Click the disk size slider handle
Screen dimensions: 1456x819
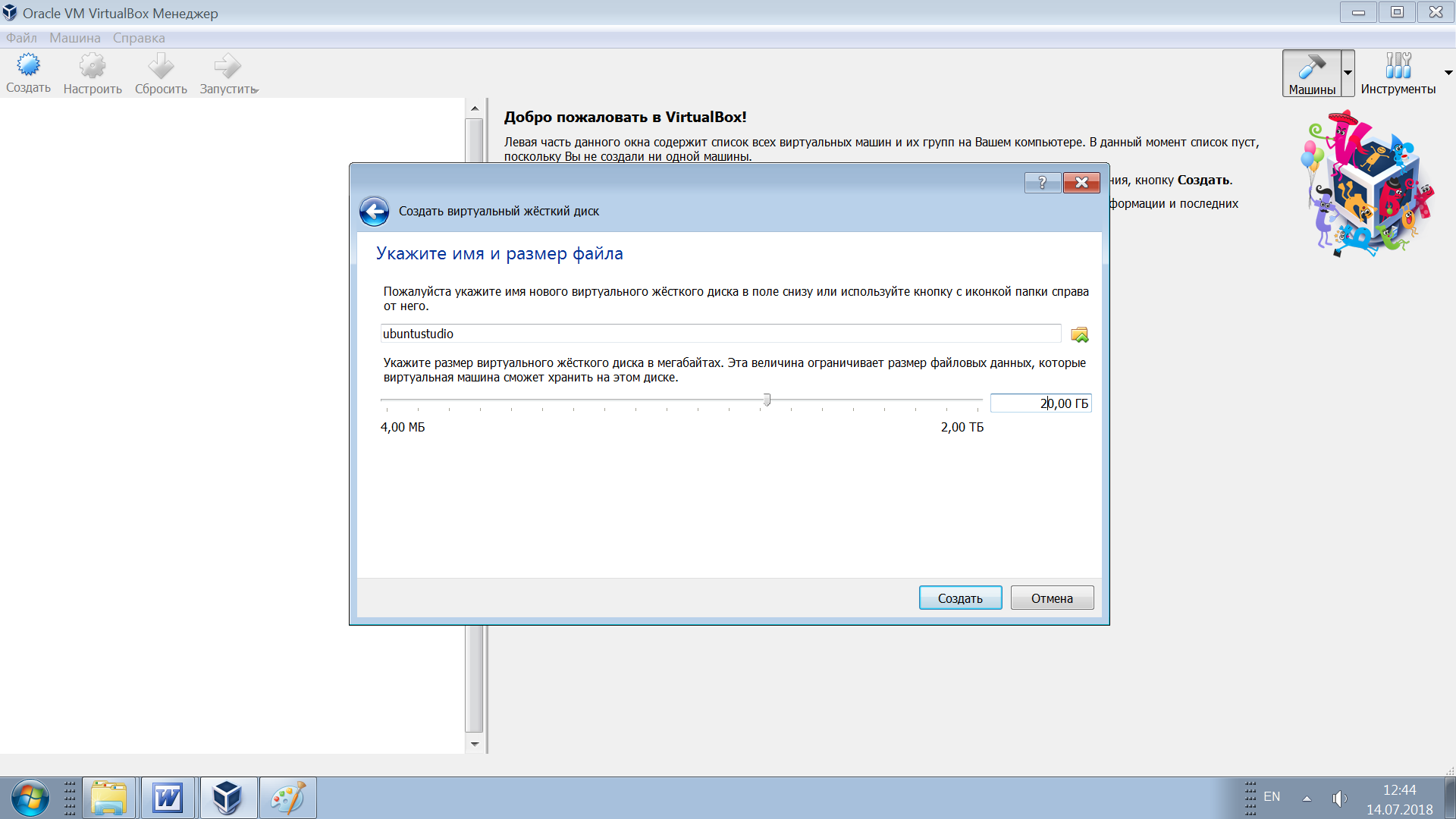(767, 400)
